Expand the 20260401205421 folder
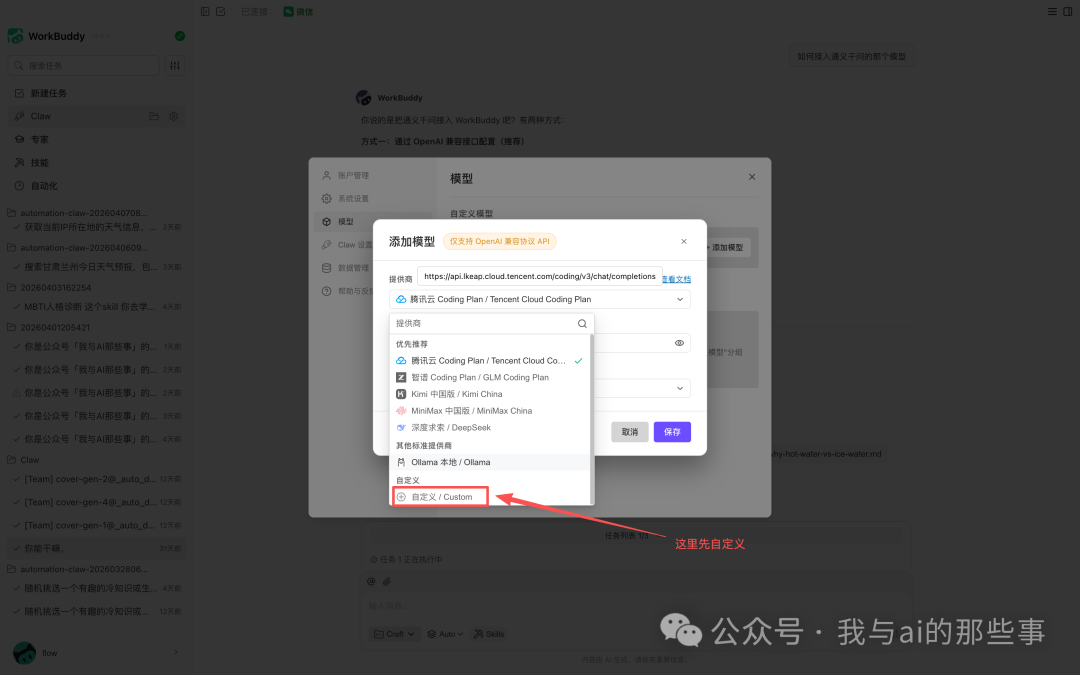The width and height of the screenshot is (1080, 675). pyautogui.click(x=48, y=327)
